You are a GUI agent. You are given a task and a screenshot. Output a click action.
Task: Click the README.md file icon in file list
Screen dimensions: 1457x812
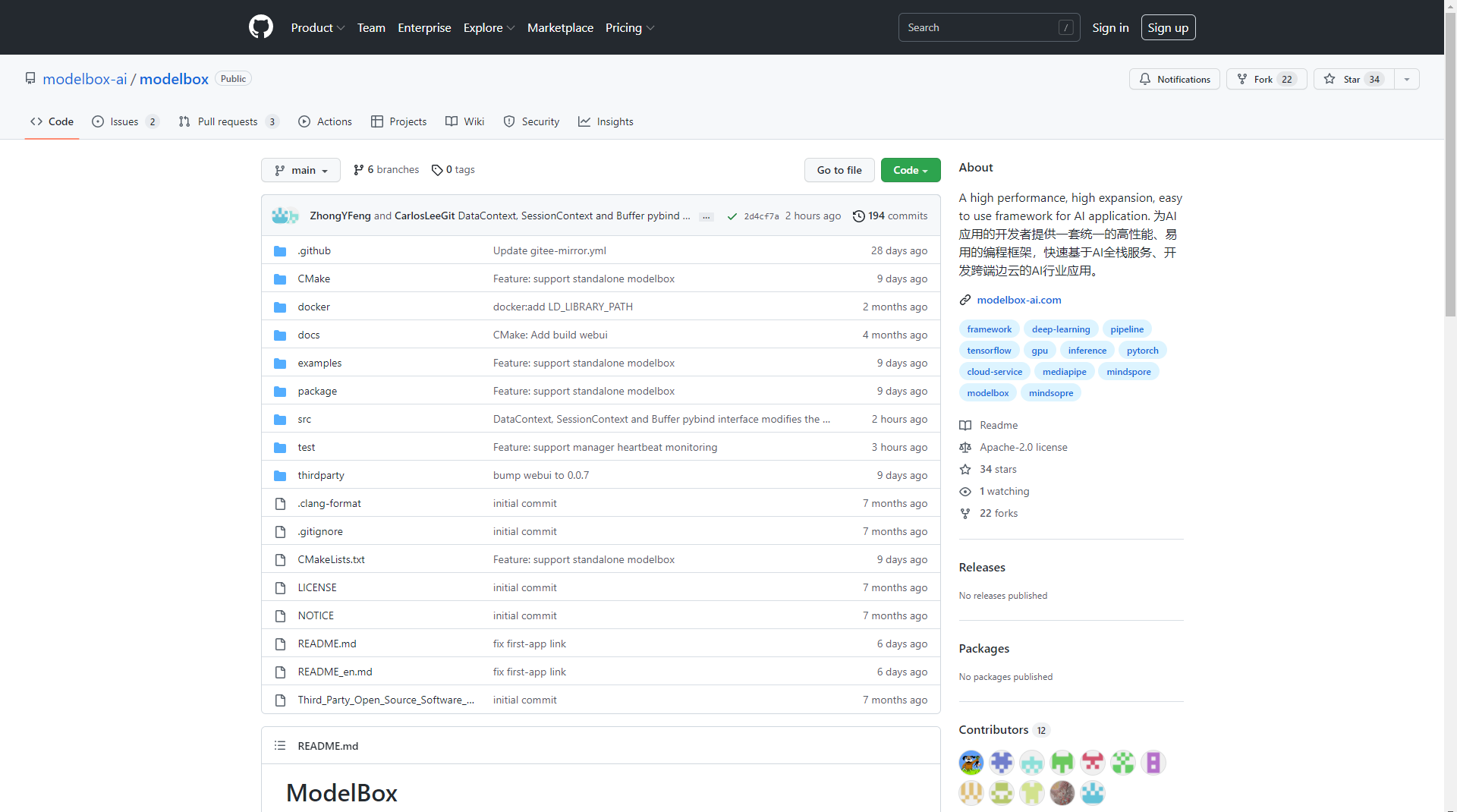click(280, 644)
